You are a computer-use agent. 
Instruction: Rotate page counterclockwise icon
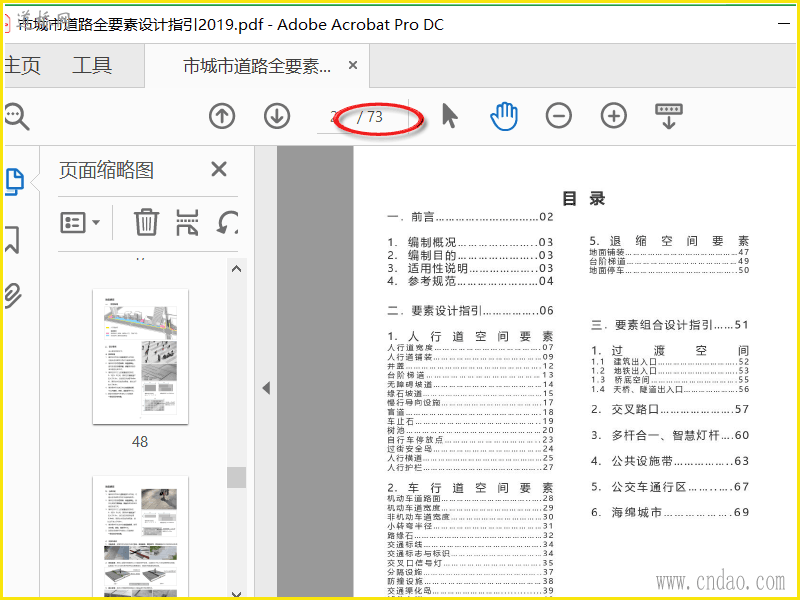(x=228, y=222)
